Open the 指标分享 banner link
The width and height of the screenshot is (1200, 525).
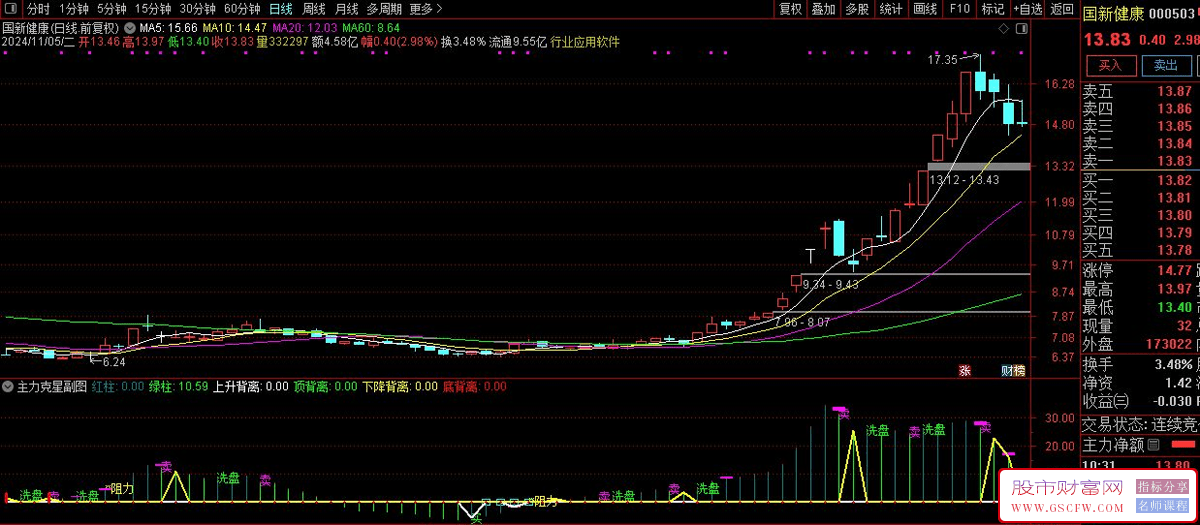pos(1160,486)
